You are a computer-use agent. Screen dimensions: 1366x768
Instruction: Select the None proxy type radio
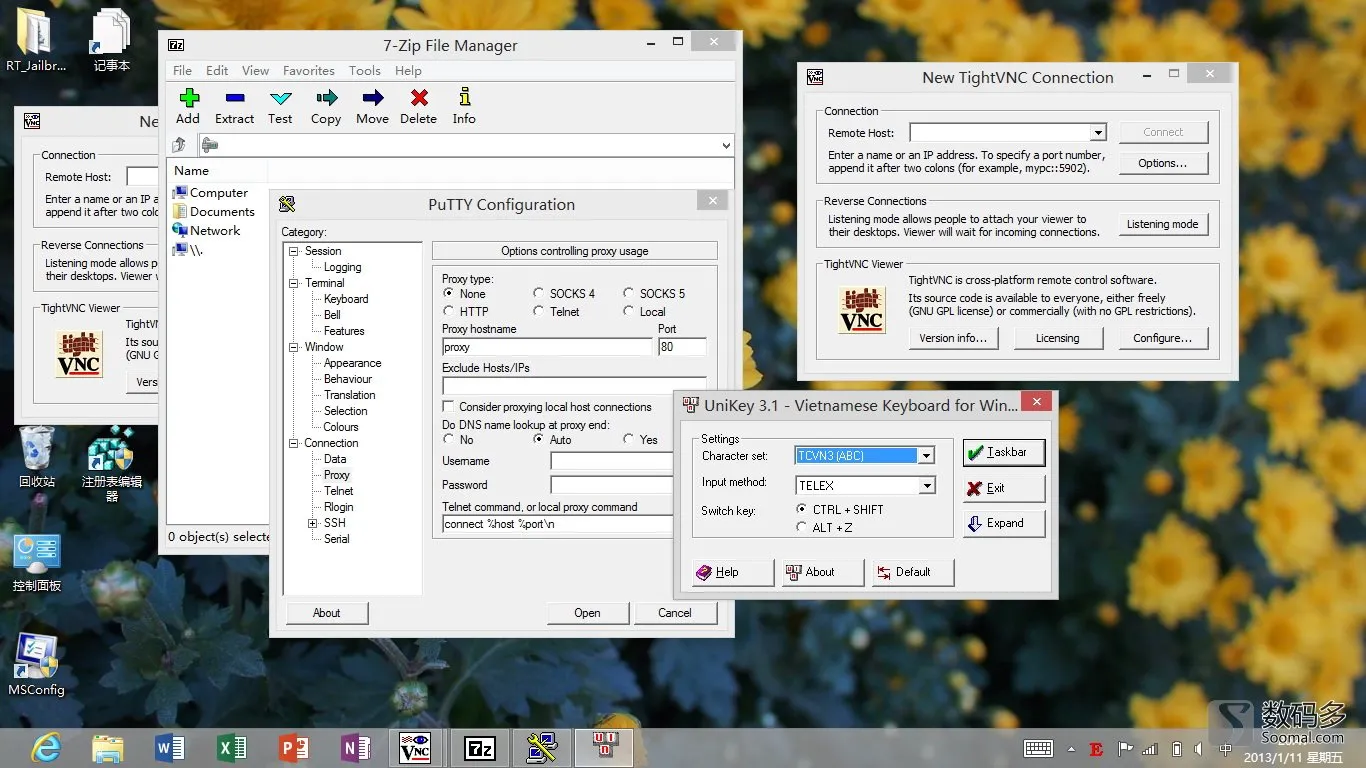tap(449, 294)
